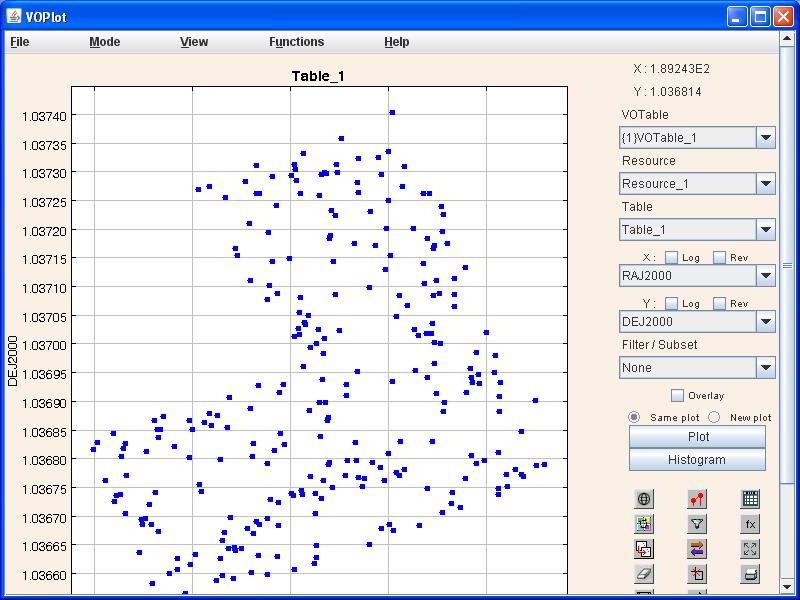Image resolution: width=800 pixels, height=600 pixels.
Task: Maximize the VOPlot window
Action: [760, 17]
